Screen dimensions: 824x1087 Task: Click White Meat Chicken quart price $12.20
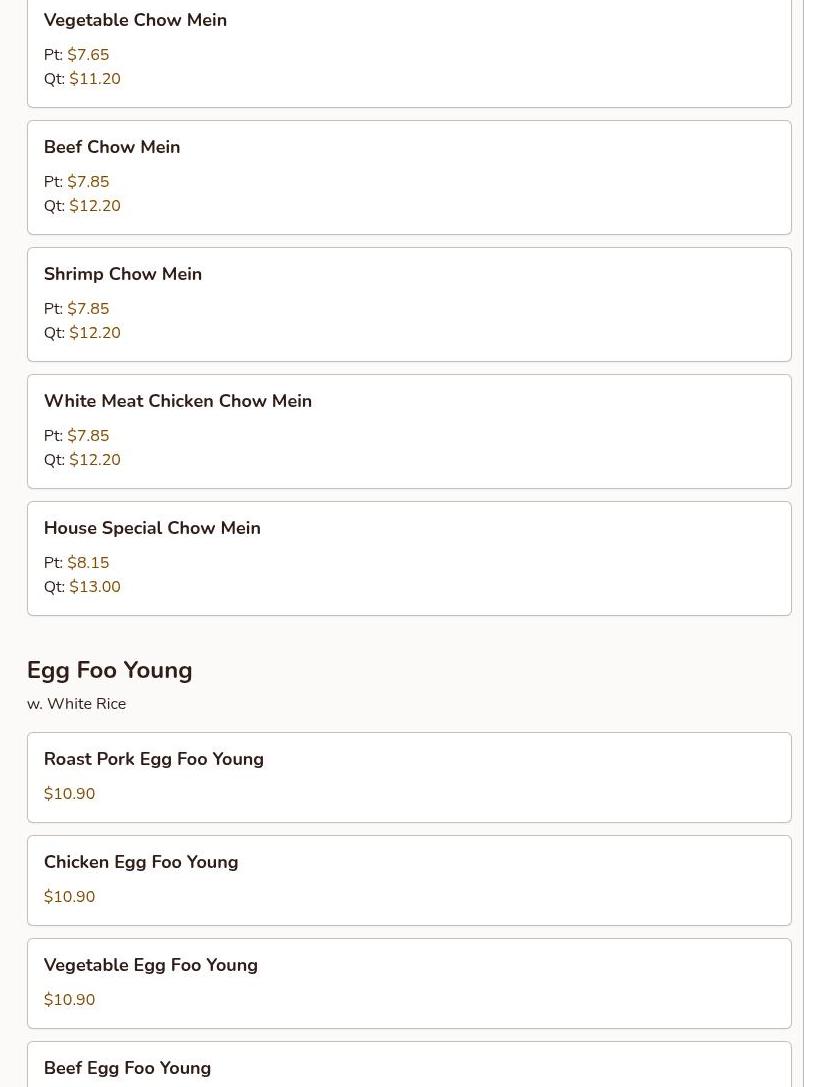point(95,460)
